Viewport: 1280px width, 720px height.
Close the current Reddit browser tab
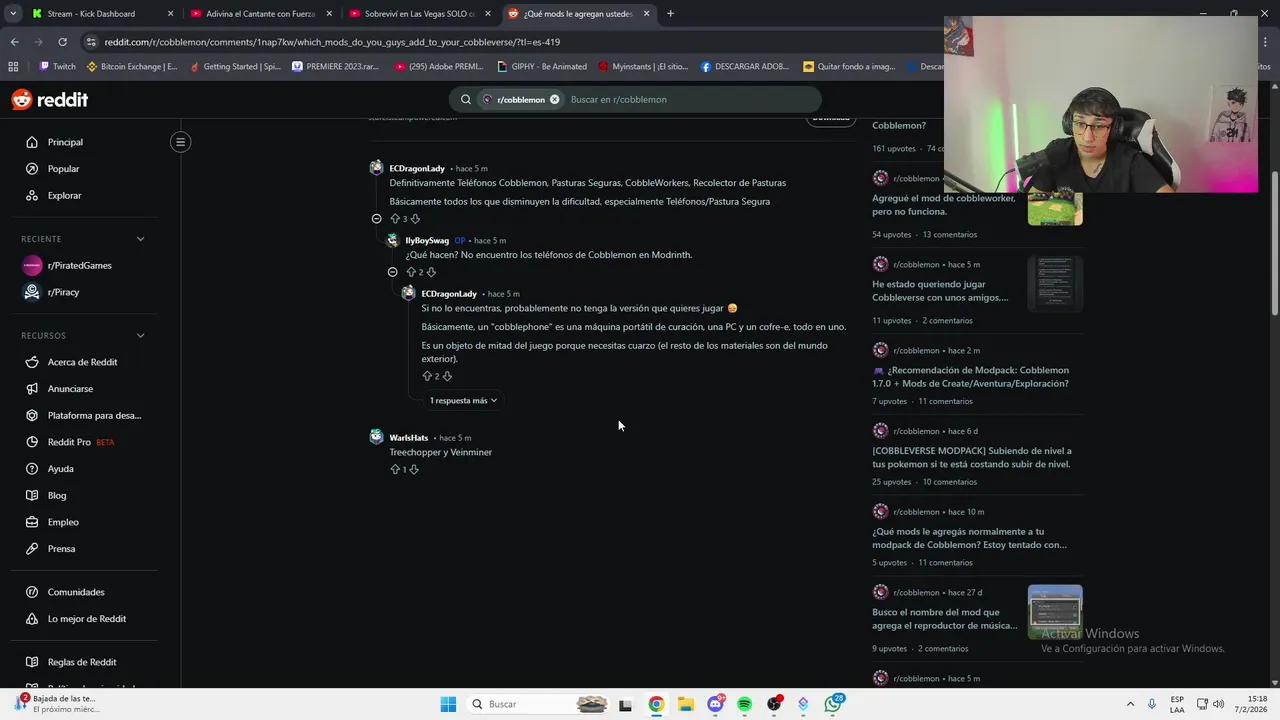click(x=647, y=14)
